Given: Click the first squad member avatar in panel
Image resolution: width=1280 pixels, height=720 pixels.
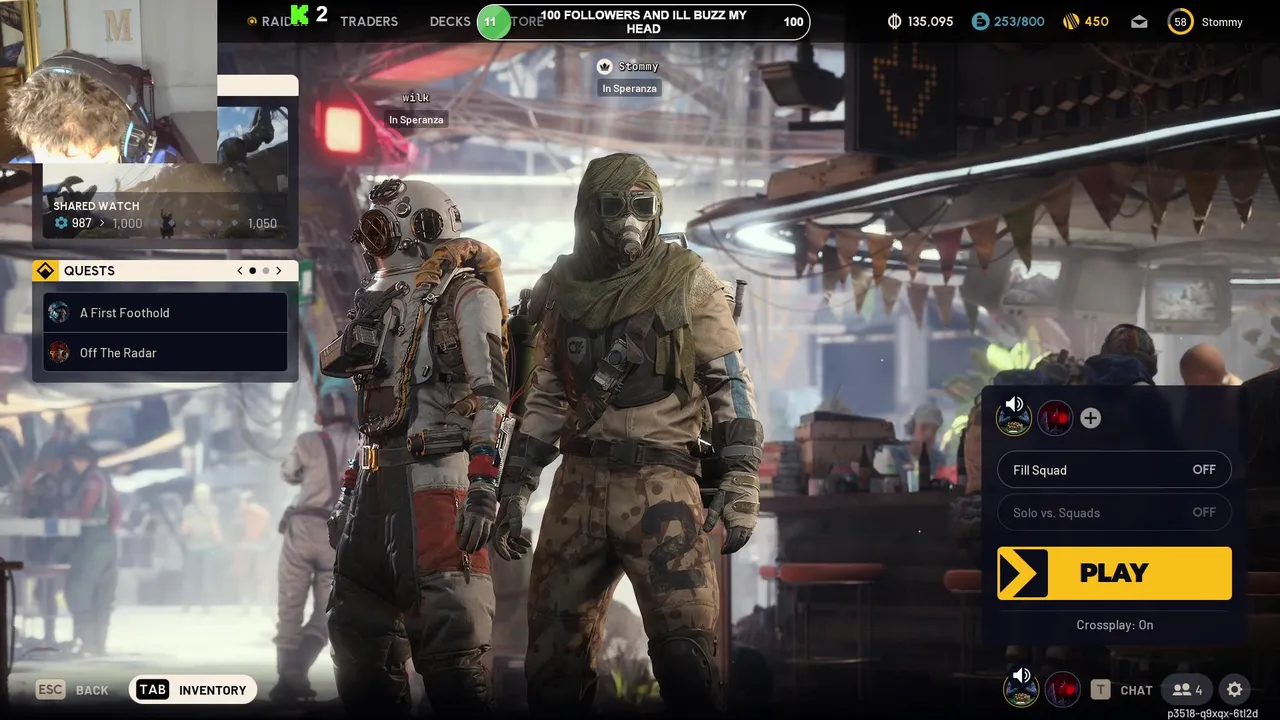Looking at the screenshot, I should coord(1014,417).
